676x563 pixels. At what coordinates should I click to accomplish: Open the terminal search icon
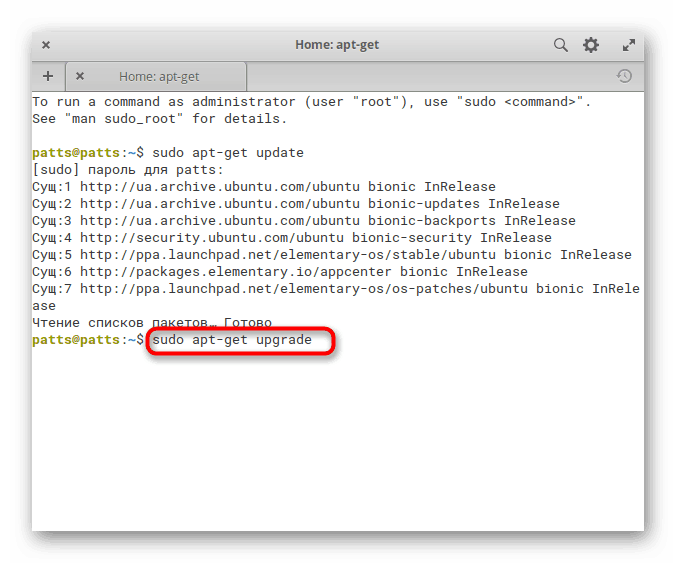click(560, 45)
